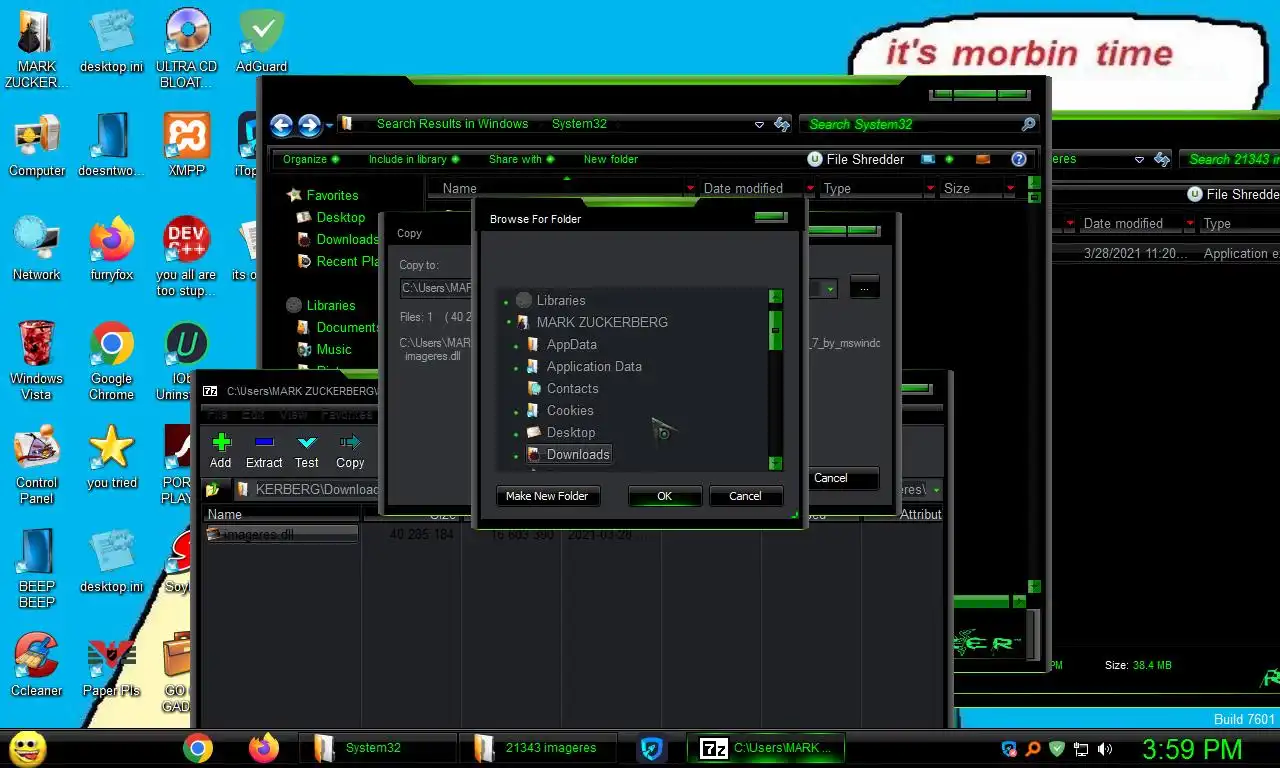Click the search magnifier in System32 window
This screenshot has height=768, width=1280.
(x=1028, y=124)
